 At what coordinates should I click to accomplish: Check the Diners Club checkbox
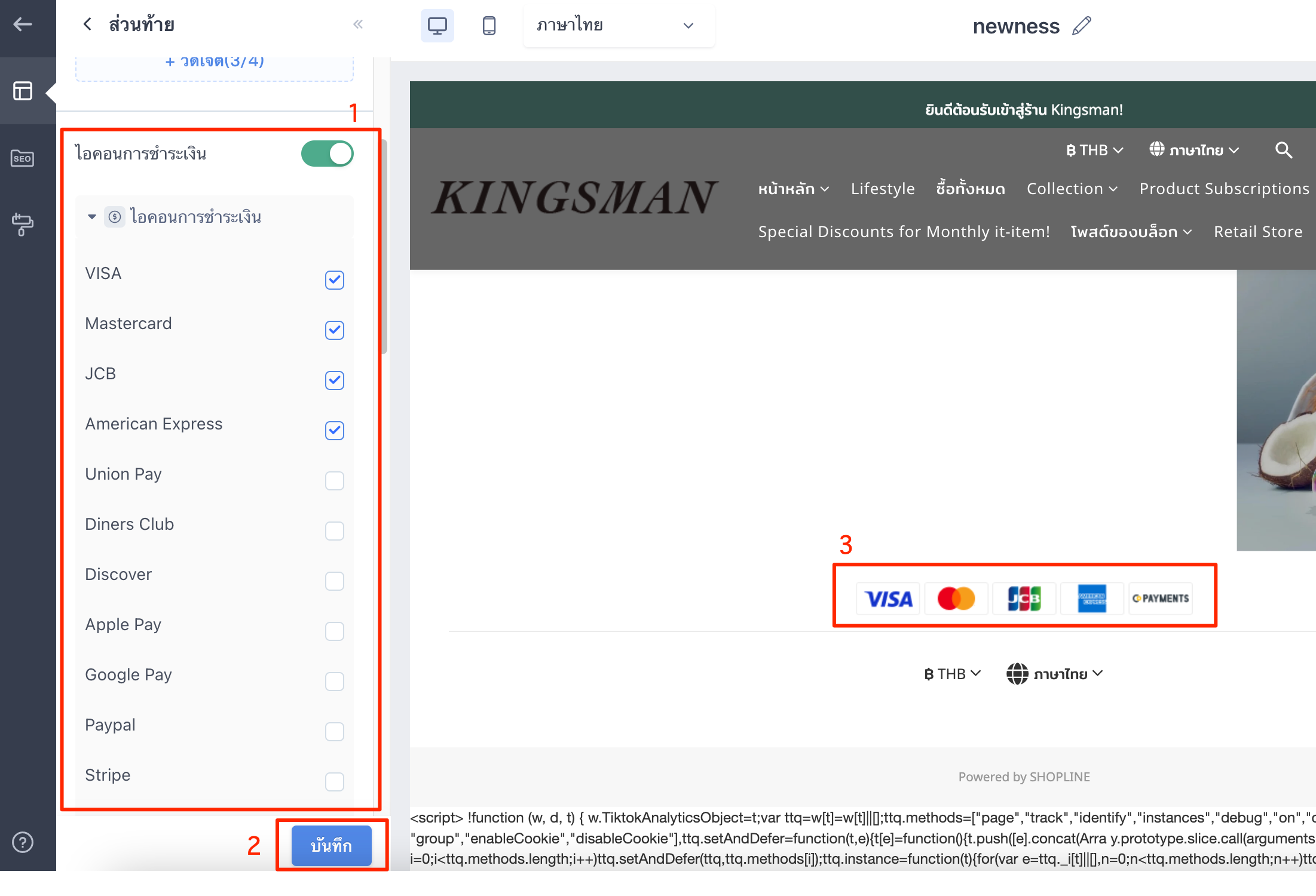tap(335, 530)
